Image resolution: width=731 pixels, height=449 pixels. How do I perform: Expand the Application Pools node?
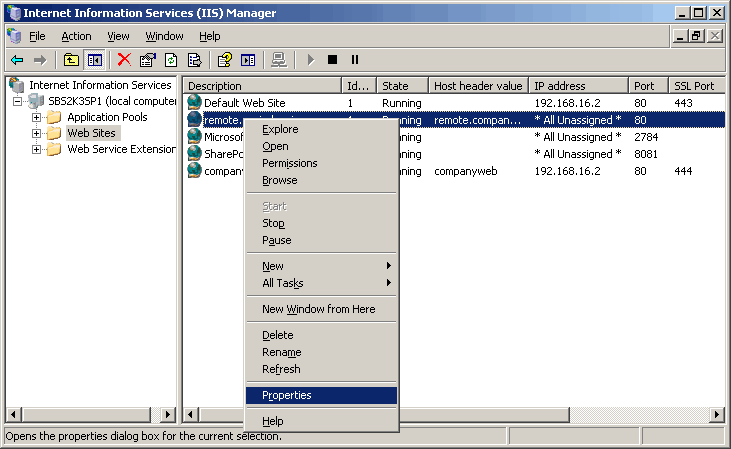(36, 117)
